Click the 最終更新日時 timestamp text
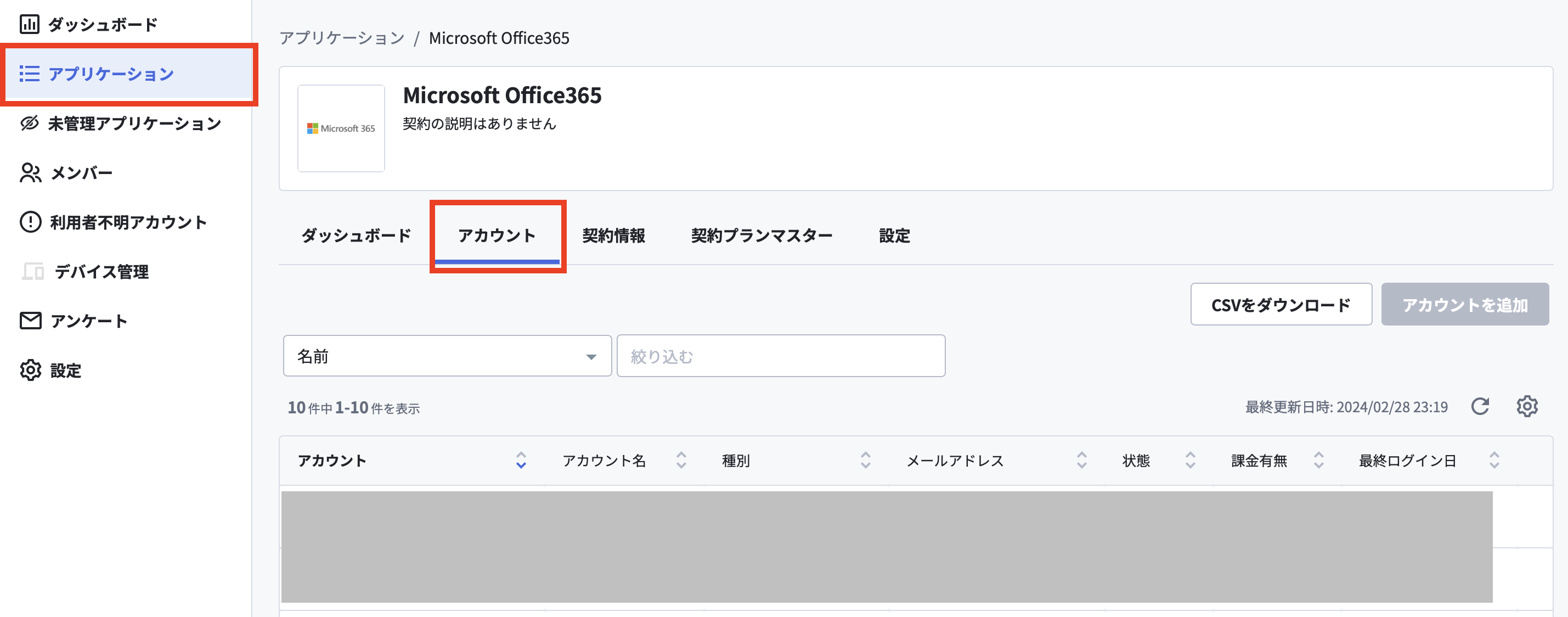The image size is (1568, 617). [1346, 407]
